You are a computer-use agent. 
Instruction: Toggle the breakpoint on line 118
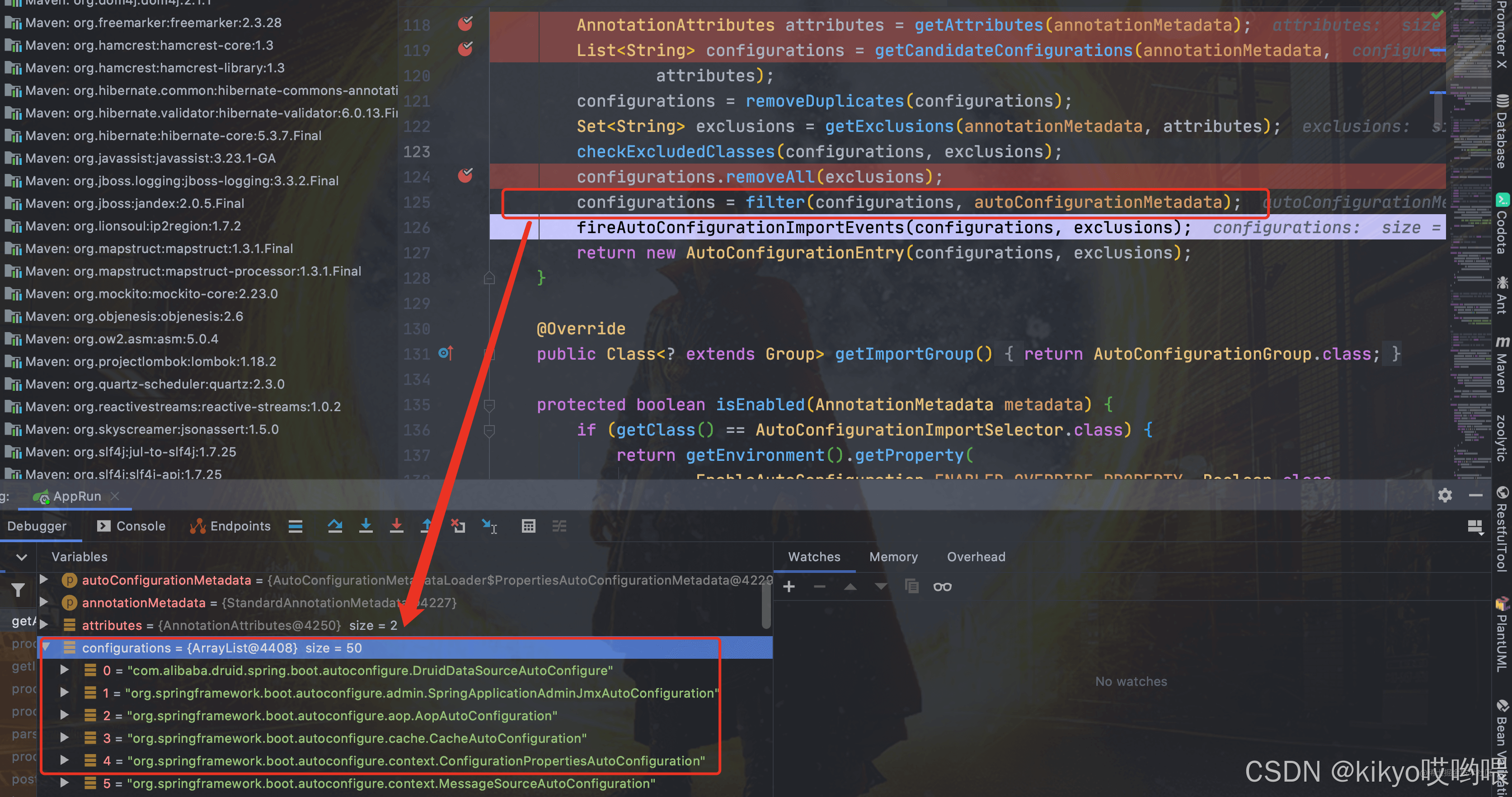(465, 24)
